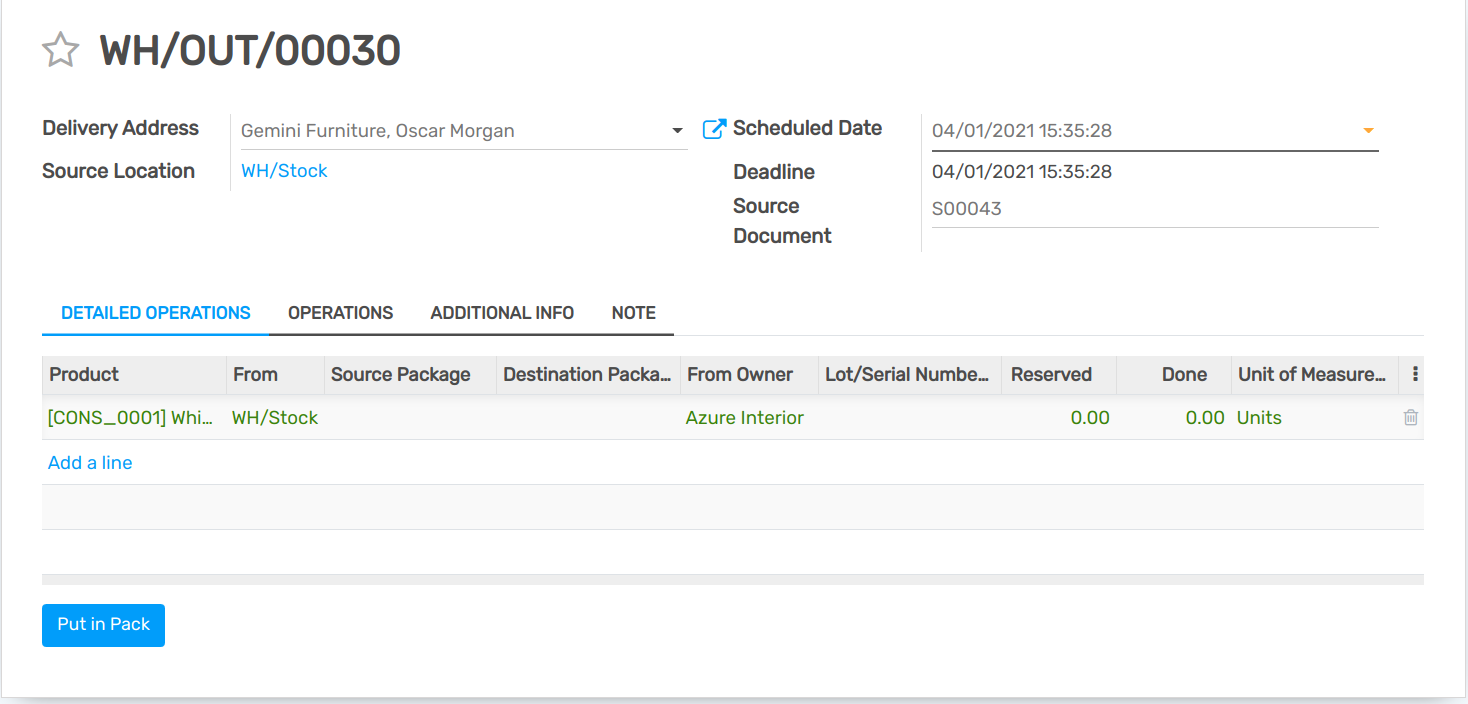Click the Put in Pack button
Viewport: 1468px width, 704px height.
point(103,625)
